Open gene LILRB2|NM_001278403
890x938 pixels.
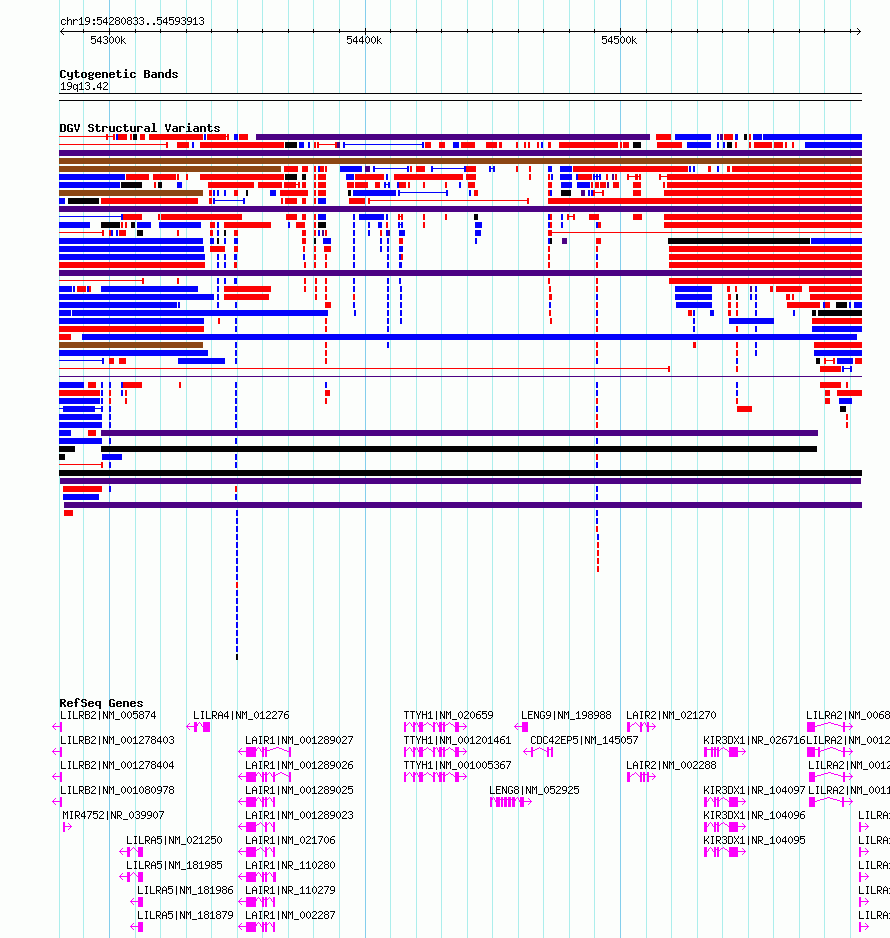tap(117, 740)
